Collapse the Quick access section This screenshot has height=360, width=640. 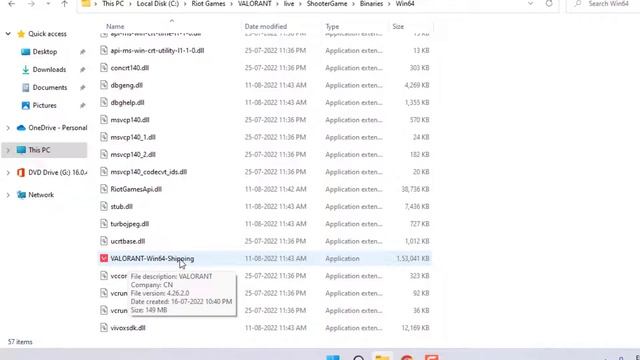pos(8,34)
